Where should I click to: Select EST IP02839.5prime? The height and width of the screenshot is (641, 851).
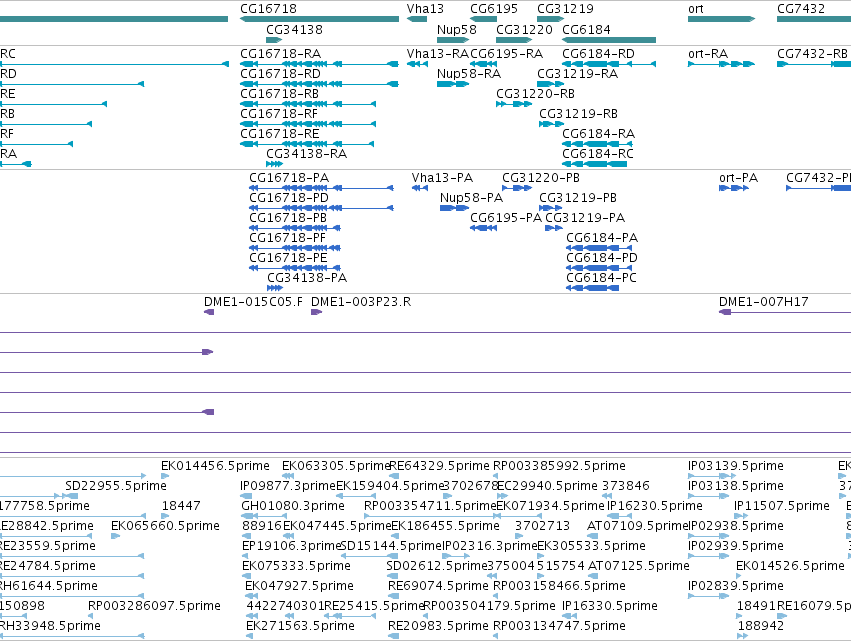click(x=735, y=586)
